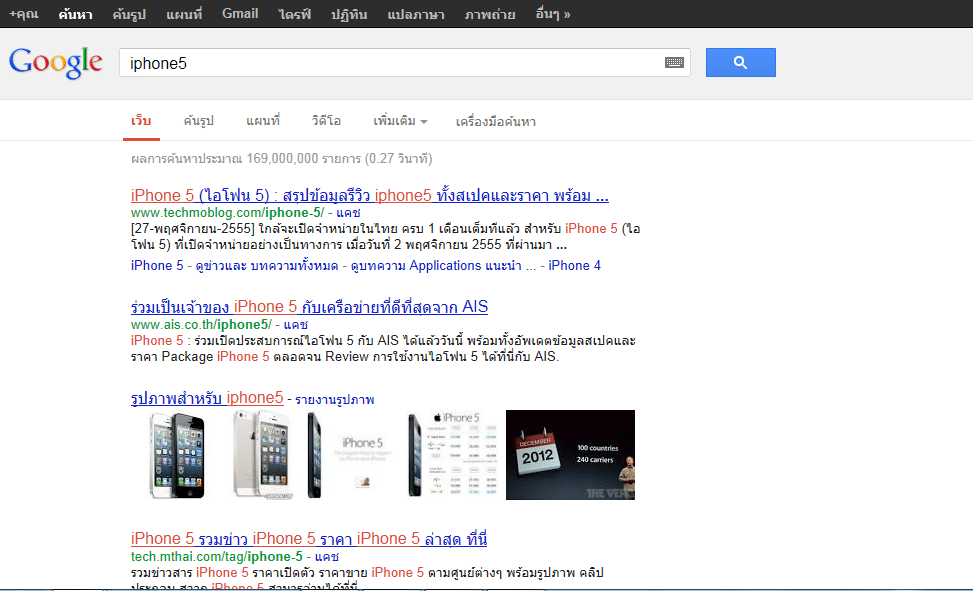Click the Google logo
This screenshot has height=591, width=973.
click(x=55, y=63)
